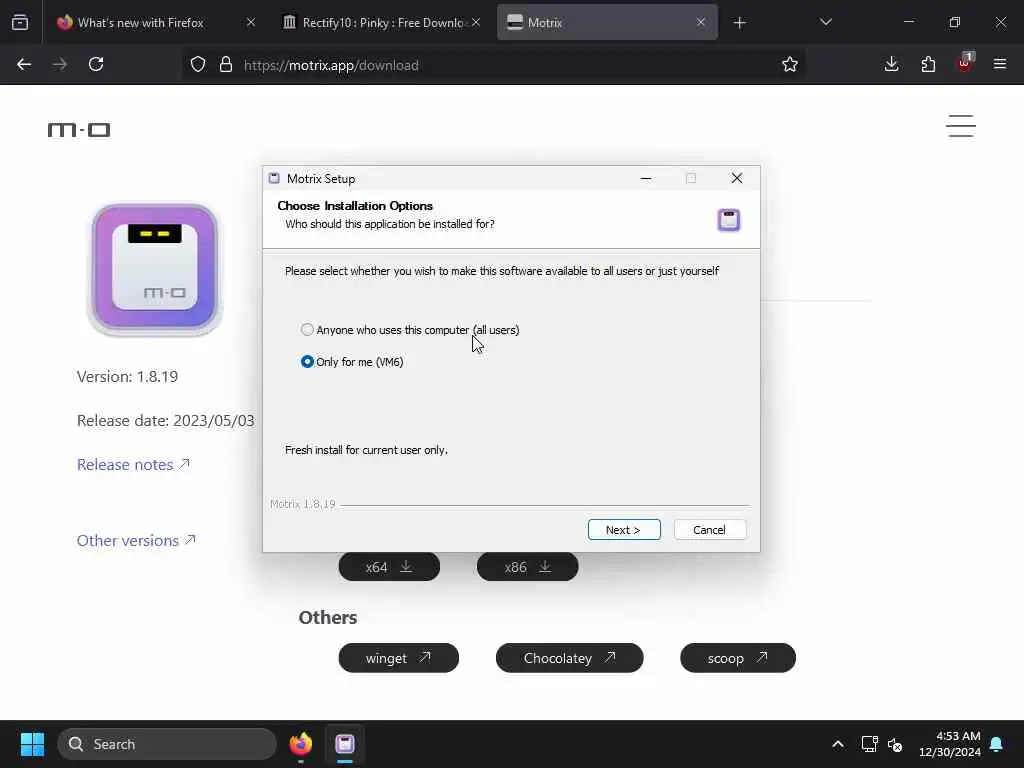
Task: Open the muted volume tray icon
Action: (x=895, y=744)
